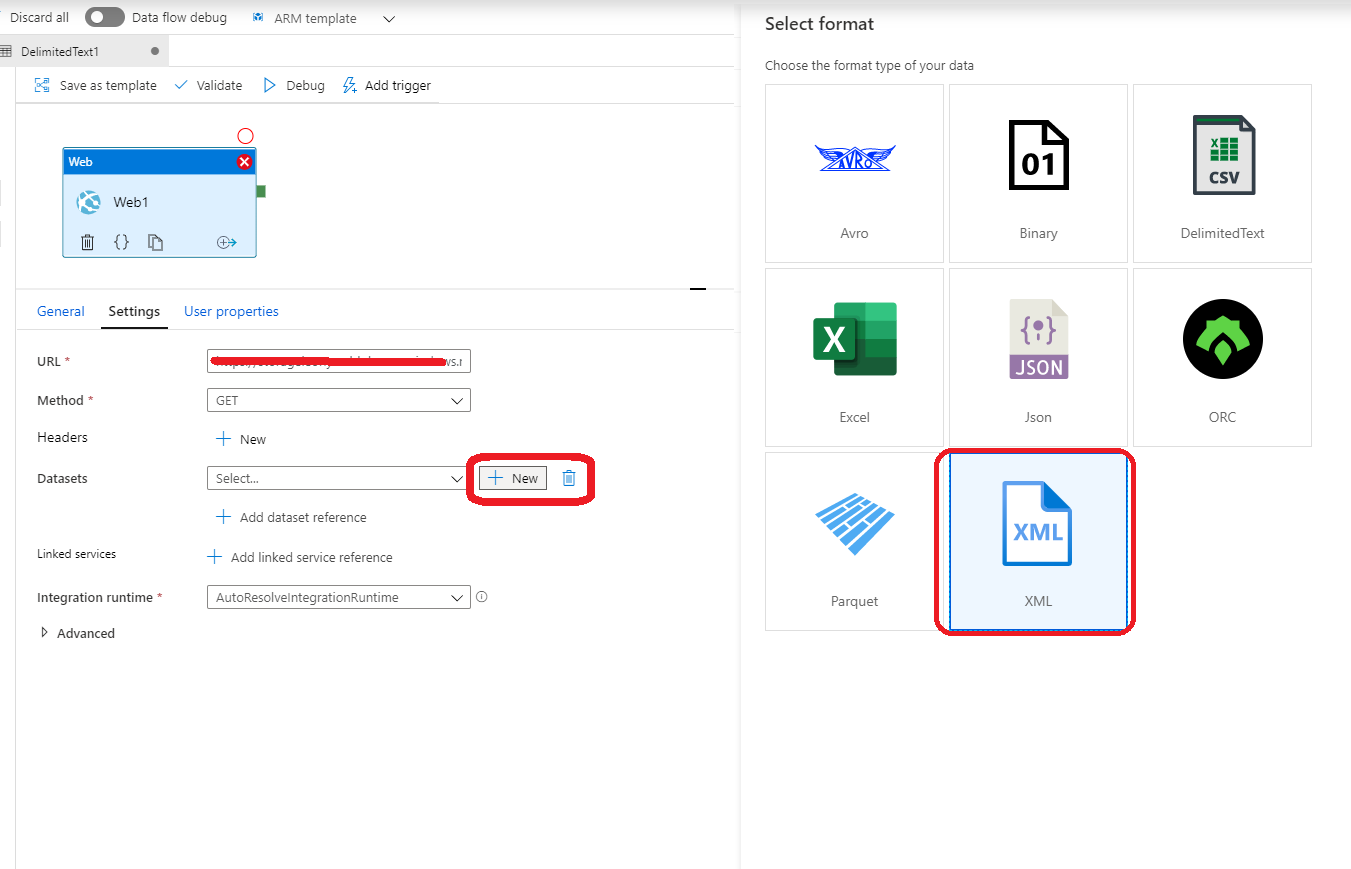Click the Integration runtime info icon
This screenshot has width=1351, height=869.
point(482,597)
